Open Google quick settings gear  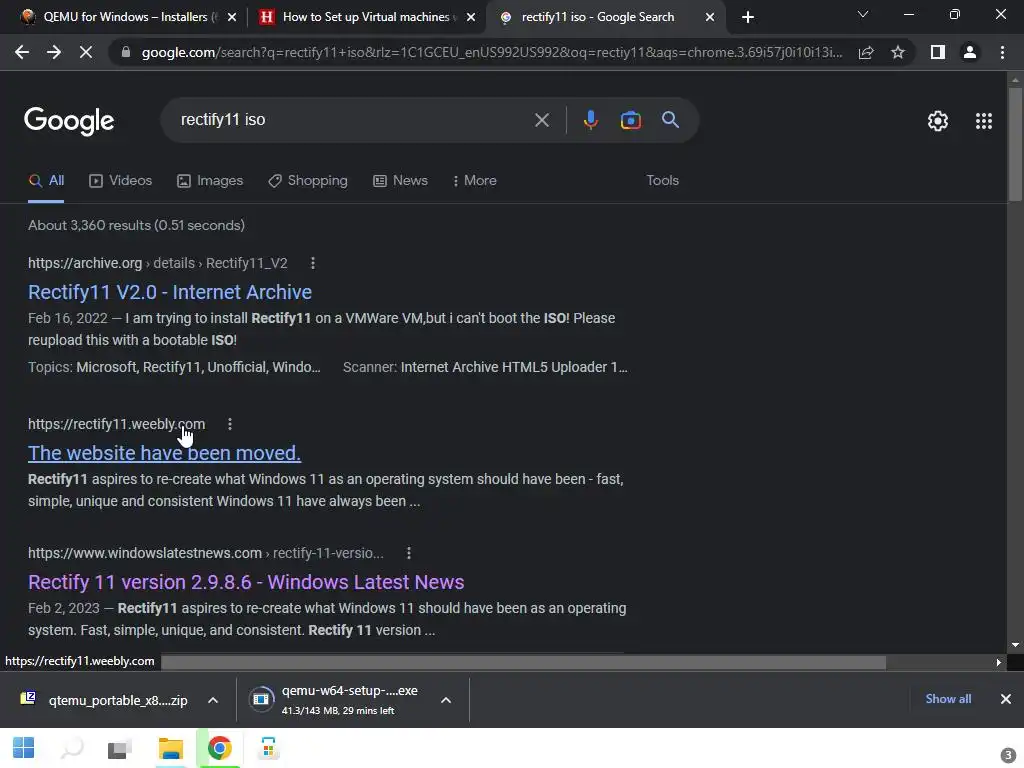click(938, 121)
